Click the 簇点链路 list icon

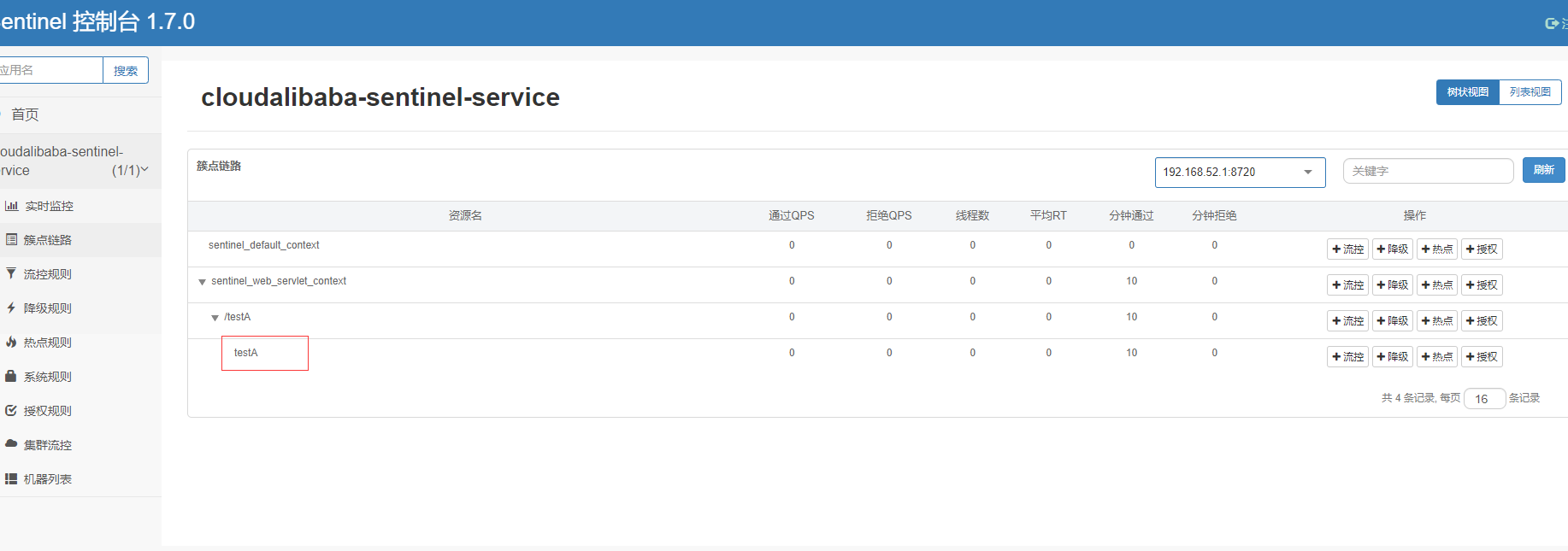pos(11,240)
